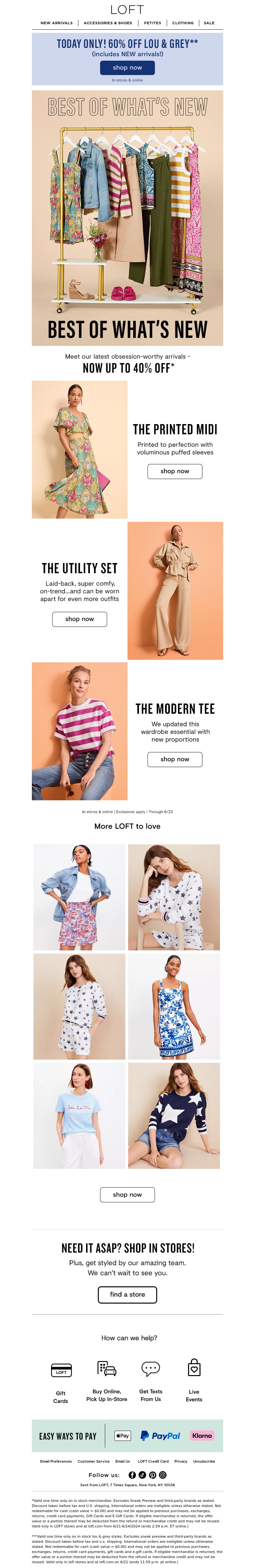This screenshot has height=1568, width=255.
Task: Open the Instagram social icon
Action: pyautogui.click(x=163, y=1475)
